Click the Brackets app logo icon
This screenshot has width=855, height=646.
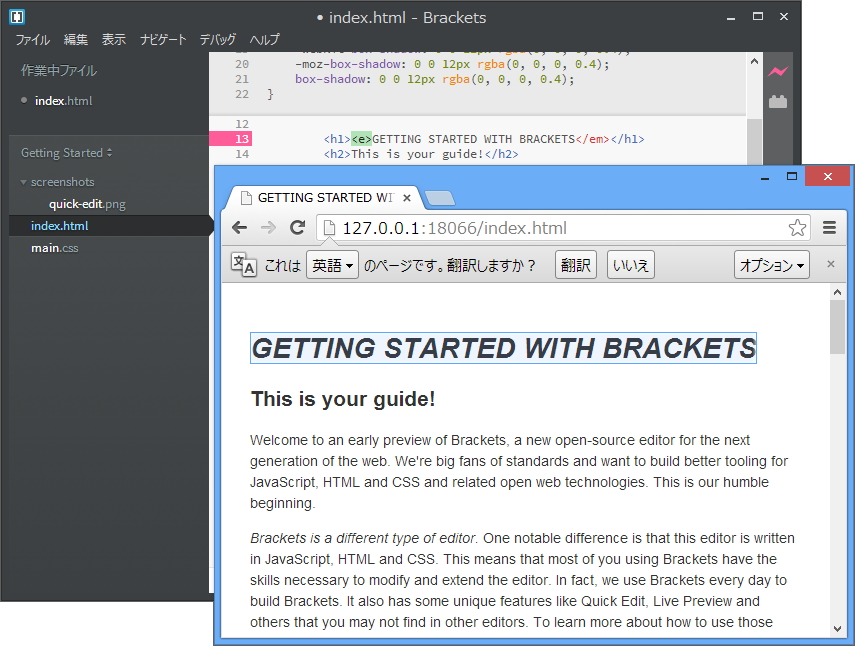[x=17, y=17]
